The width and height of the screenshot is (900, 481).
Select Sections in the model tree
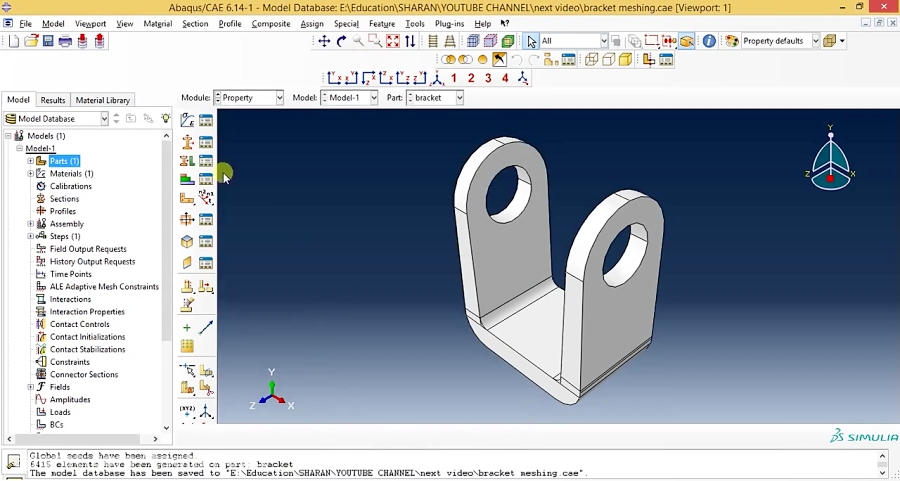tap(64, 199)
